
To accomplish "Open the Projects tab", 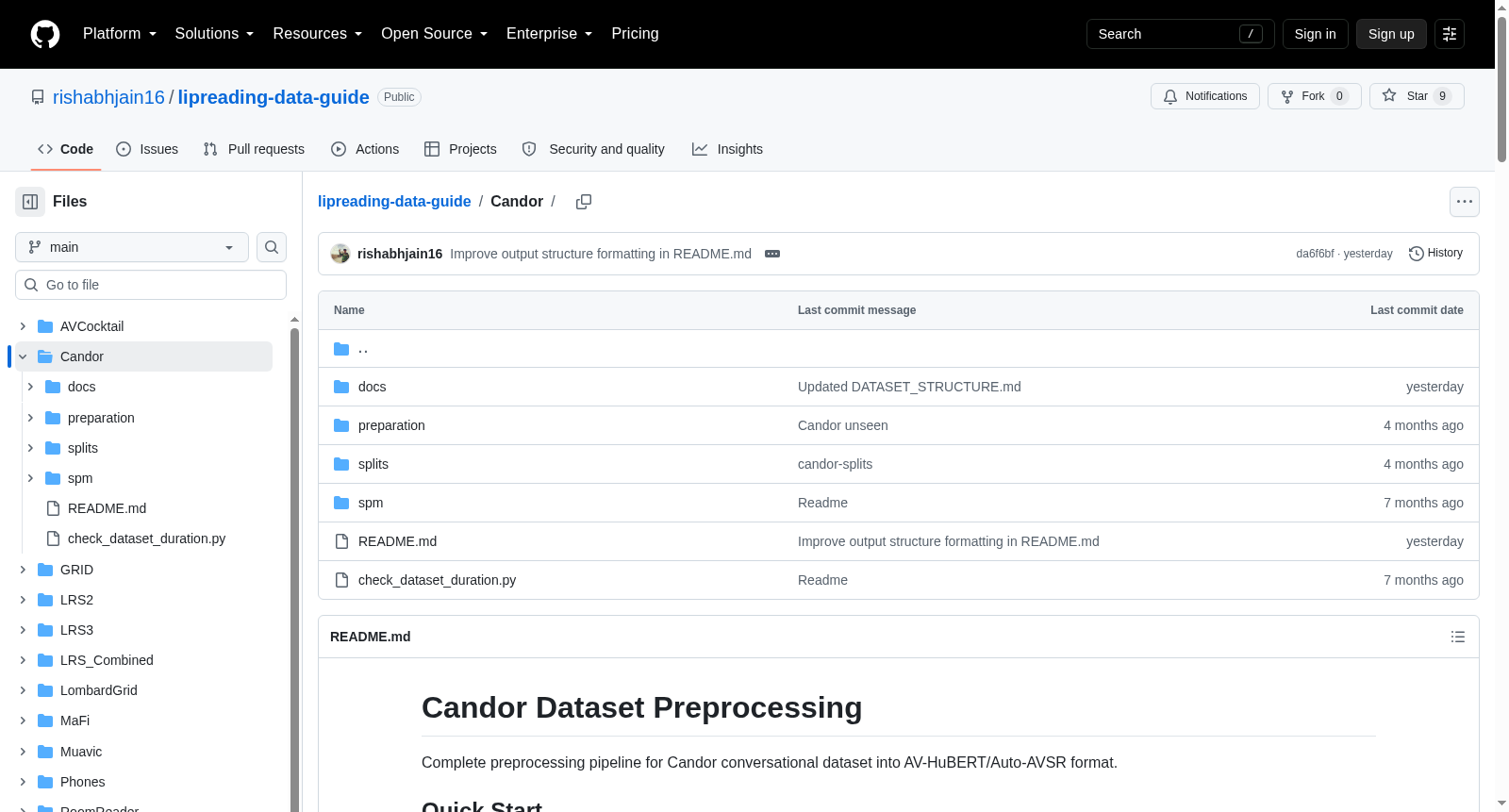I will click(460, 149).
